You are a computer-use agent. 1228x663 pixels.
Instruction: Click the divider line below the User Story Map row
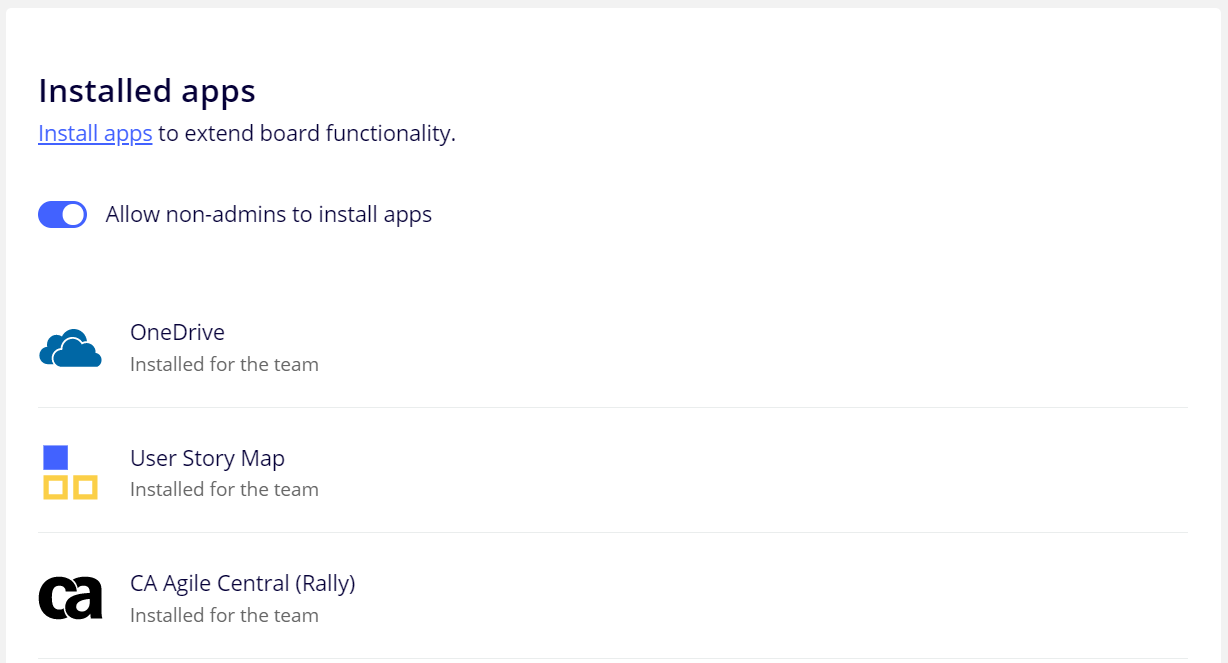click(612, 532)
